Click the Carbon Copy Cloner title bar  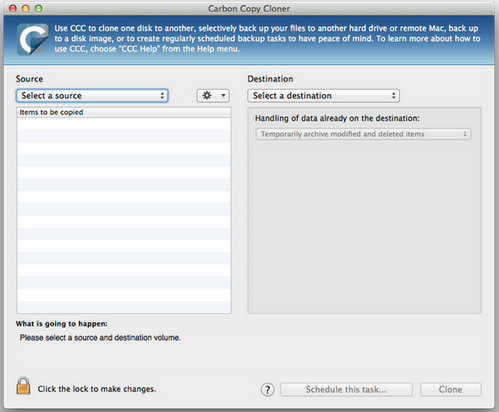(x=249, y=8)
